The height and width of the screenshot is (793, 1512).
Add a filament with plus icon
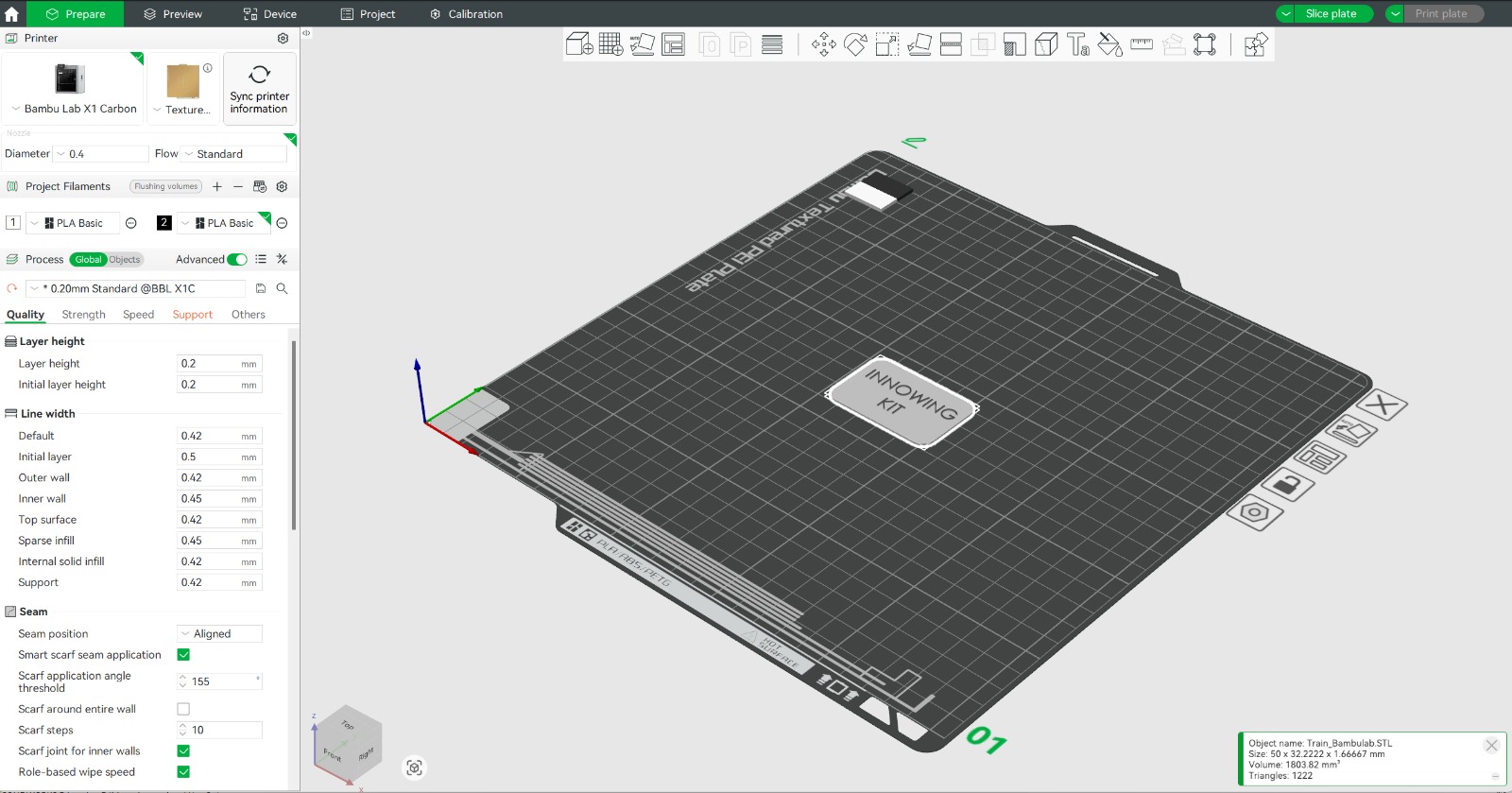point(217,186)
